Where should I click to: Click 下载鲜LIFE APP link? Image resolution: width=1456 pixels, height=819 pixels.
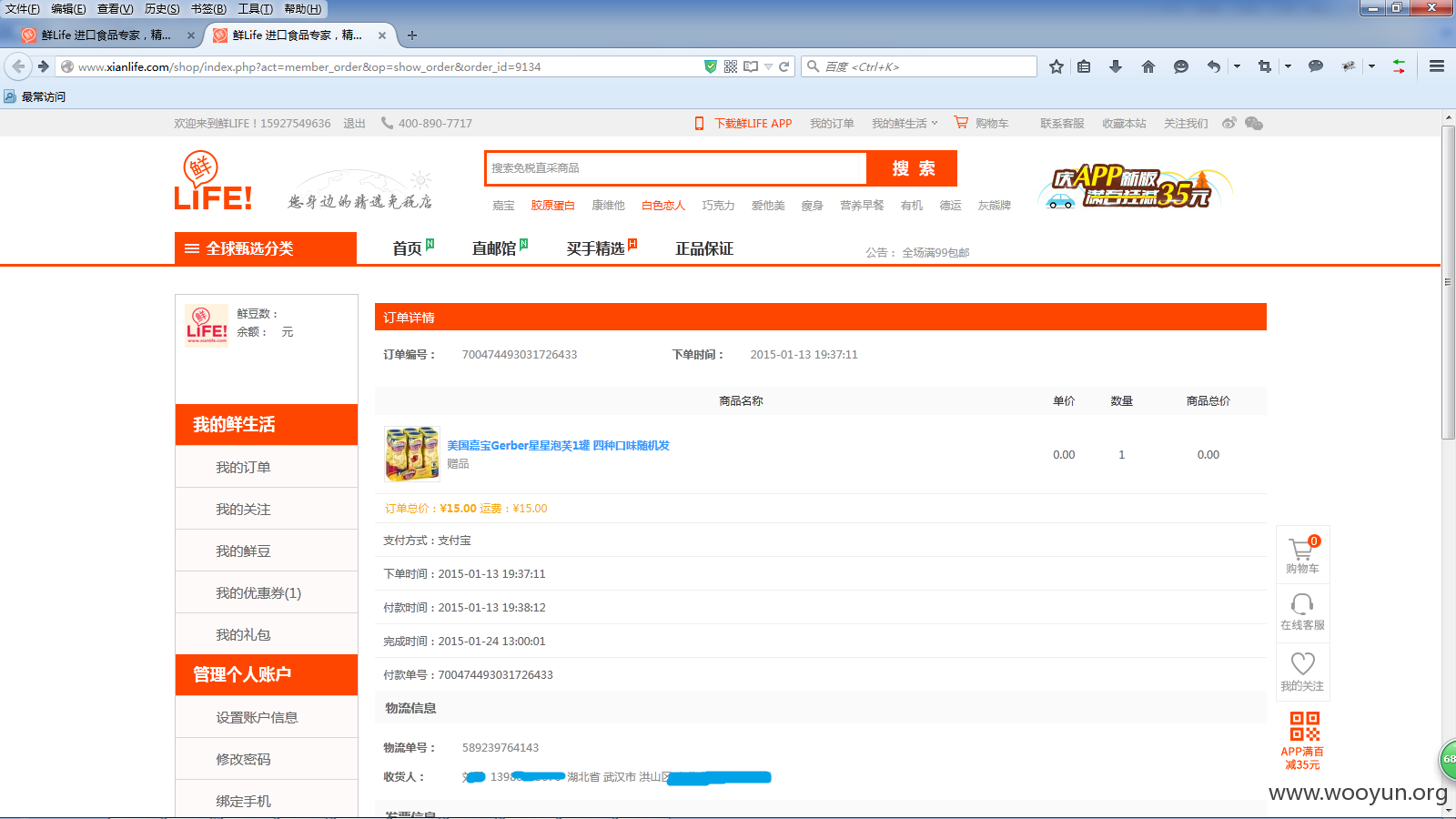(753, 123)
